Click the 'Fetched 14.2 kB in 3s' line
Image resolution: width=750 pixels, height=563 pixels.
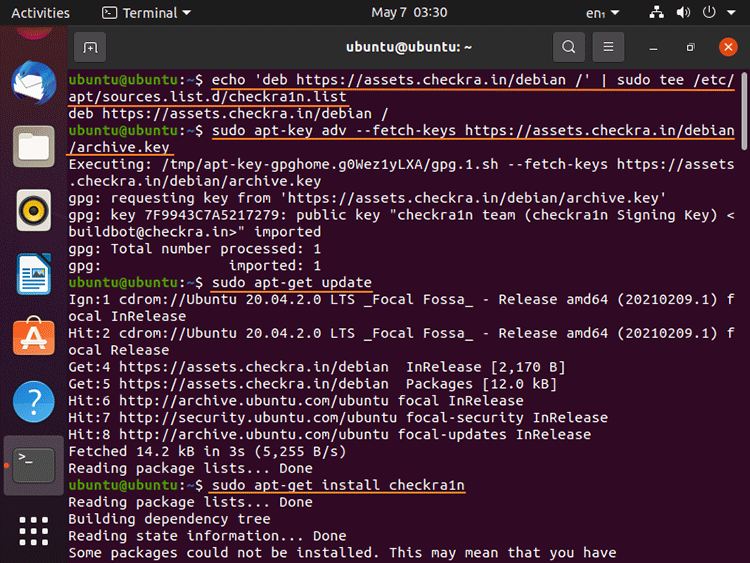[207, 452]
